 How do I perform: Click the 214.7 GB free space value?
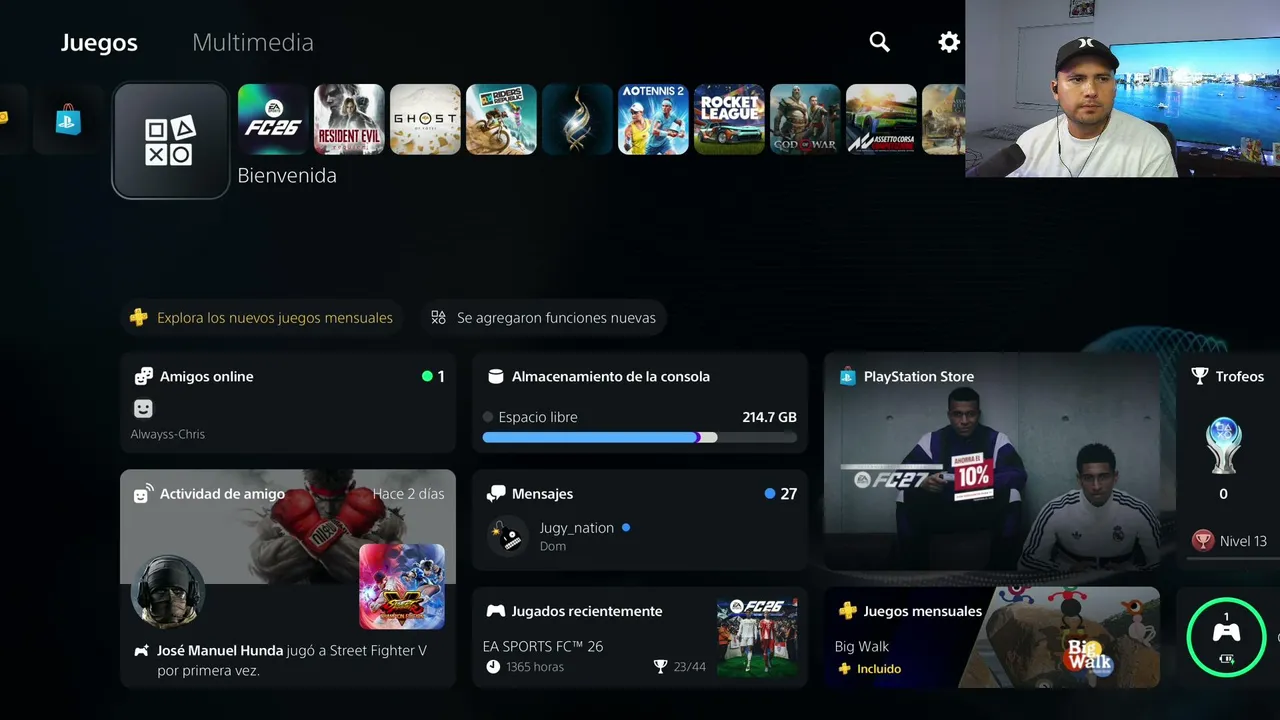(x=770, y=417)
